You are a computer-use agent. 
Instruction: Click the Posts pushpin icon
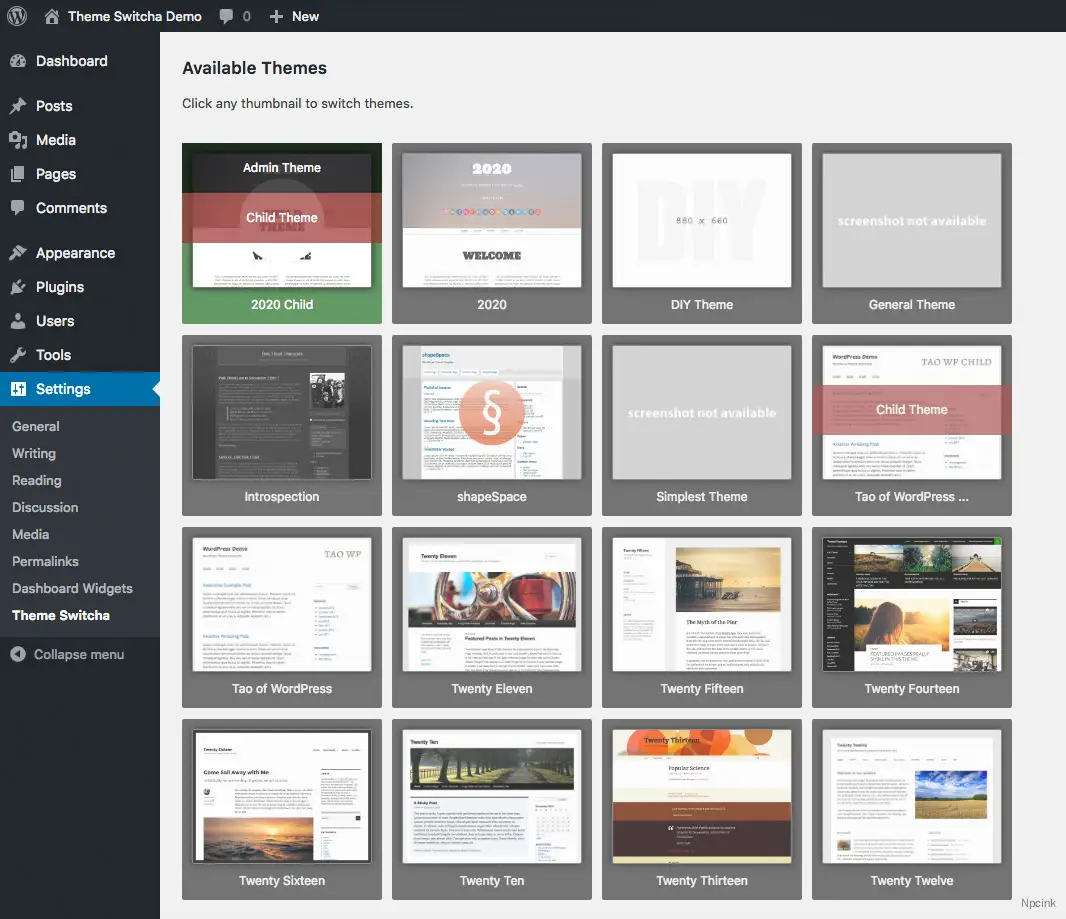18,106
